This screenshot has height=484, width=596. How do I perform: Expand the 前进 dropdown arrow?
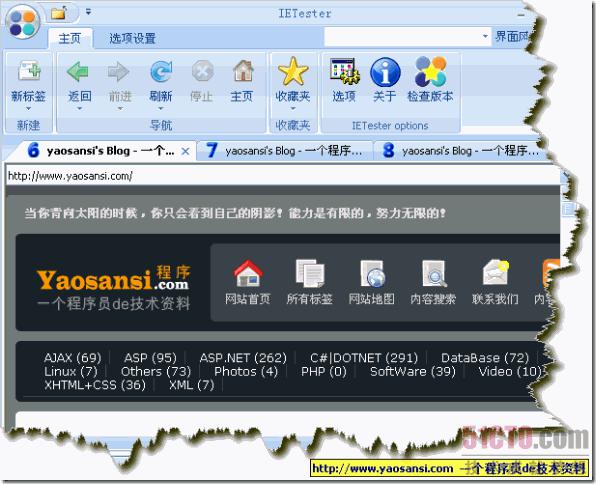click(x=120, y=109)
